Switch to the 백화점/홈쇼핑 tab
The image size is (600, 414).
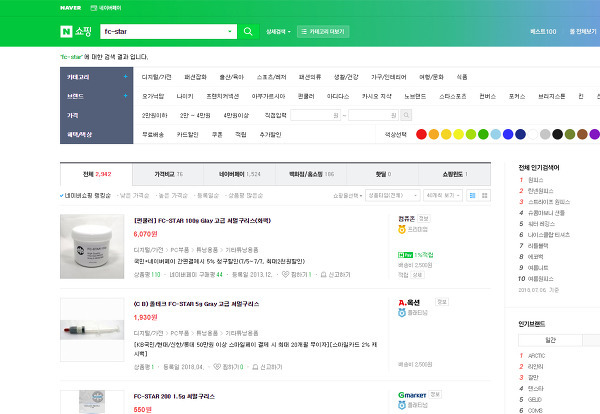point(311,174)
